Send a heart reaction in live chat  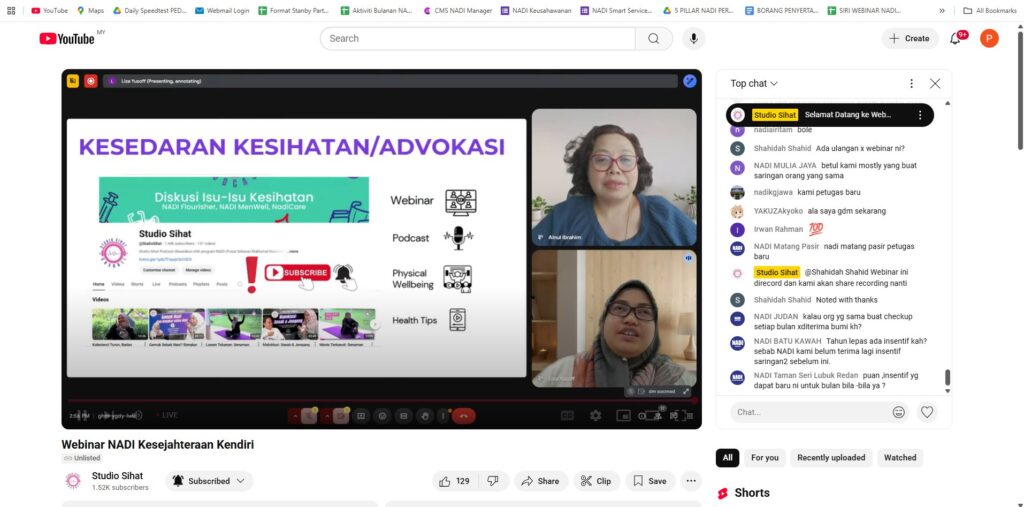click(927, 412)
